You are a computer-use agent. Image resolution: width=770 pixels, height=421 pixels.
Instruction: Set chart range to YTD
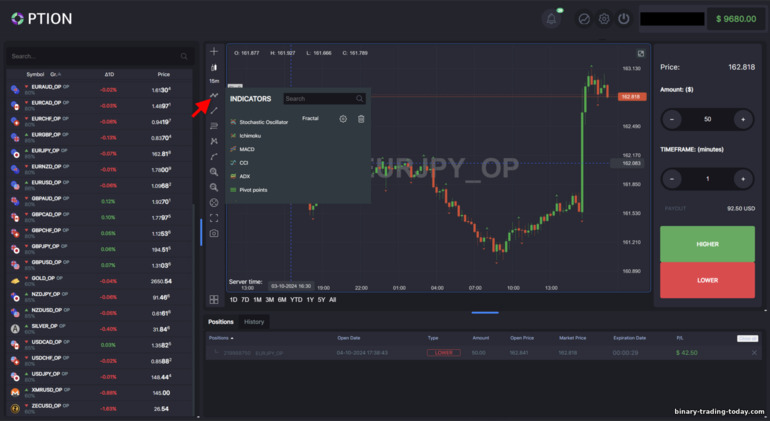296,300
